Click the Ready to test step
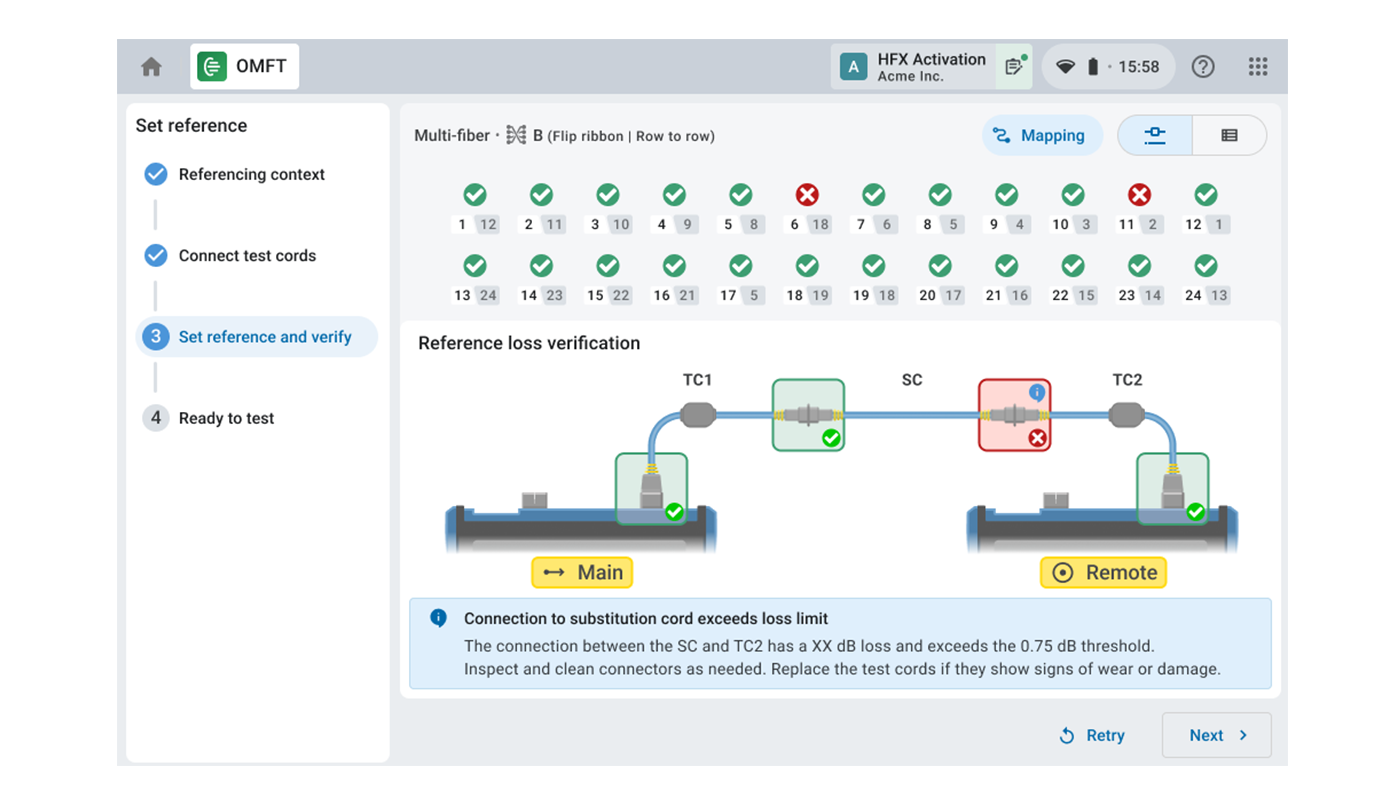1400x800 pixels. click(226, 419)
